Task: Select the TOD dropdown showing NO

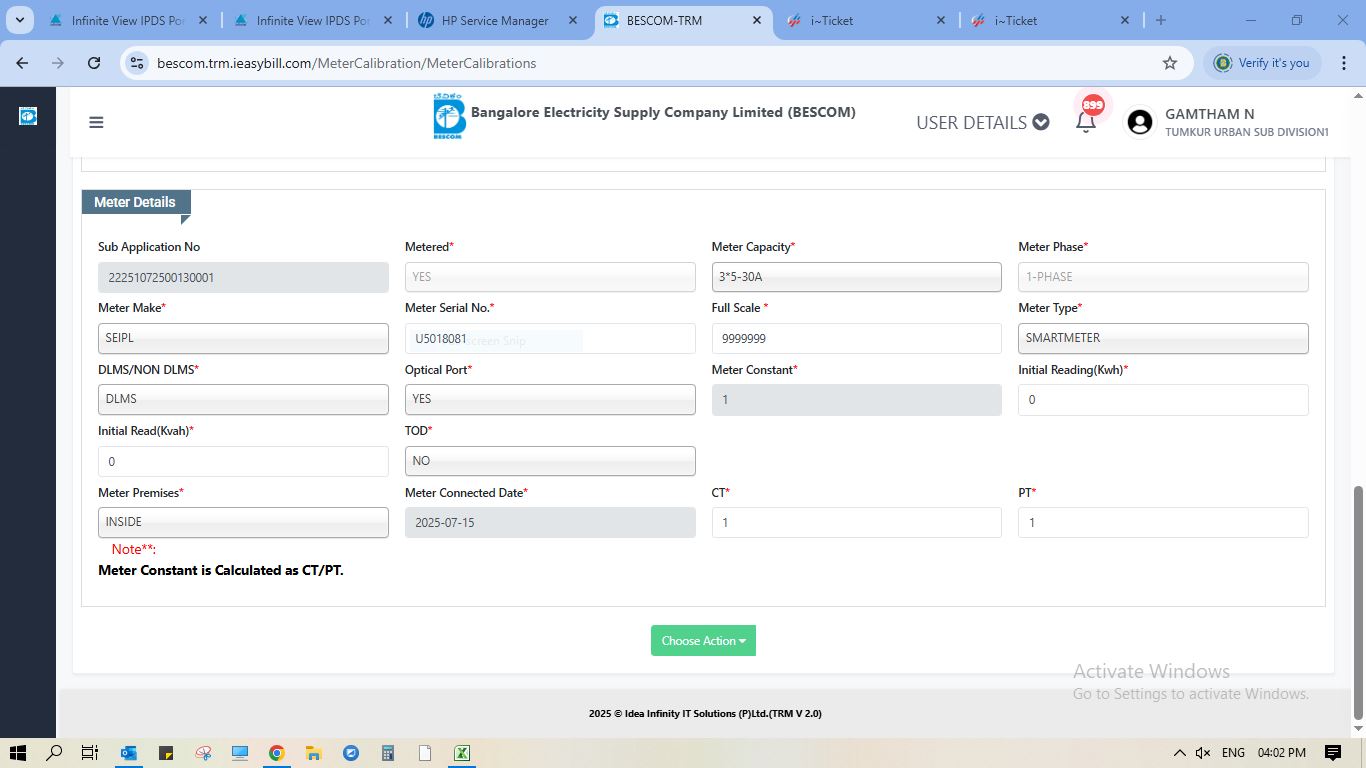Action: (549, 461)
